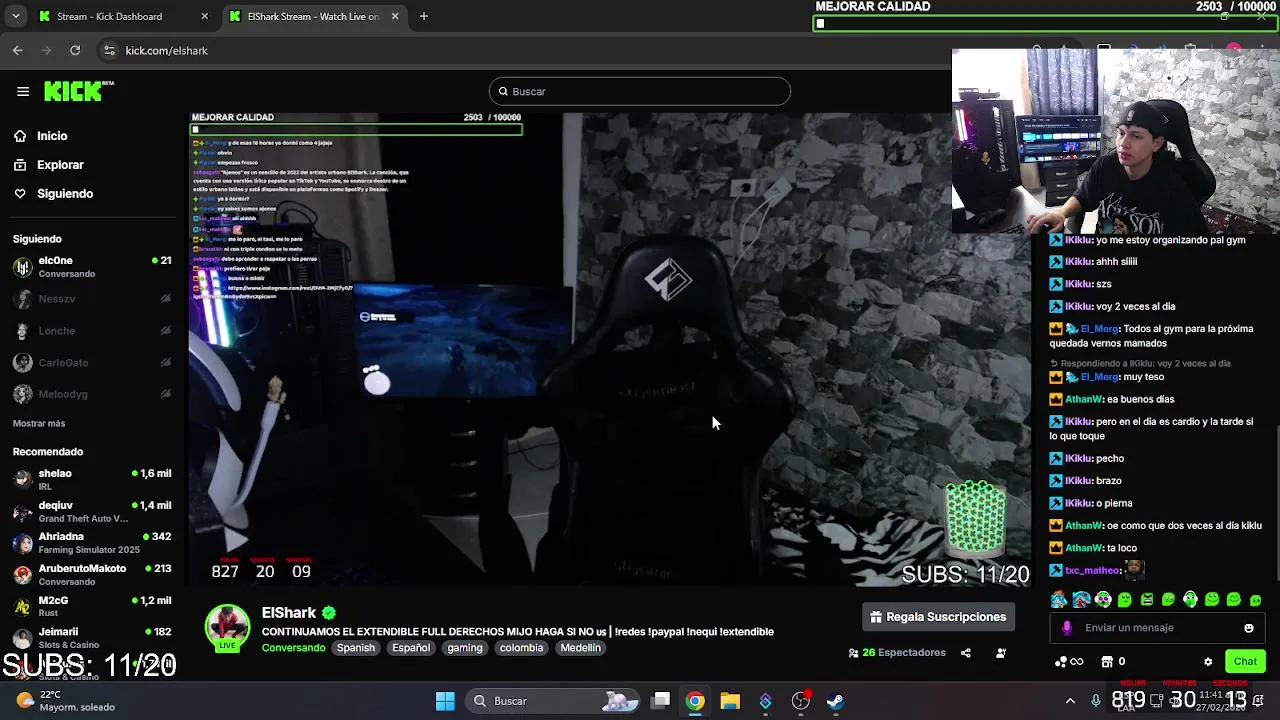Show hidden system tray icons
Viewport: 1280px width, 720px height.
pyautogui.click(x=1070, y=701)
